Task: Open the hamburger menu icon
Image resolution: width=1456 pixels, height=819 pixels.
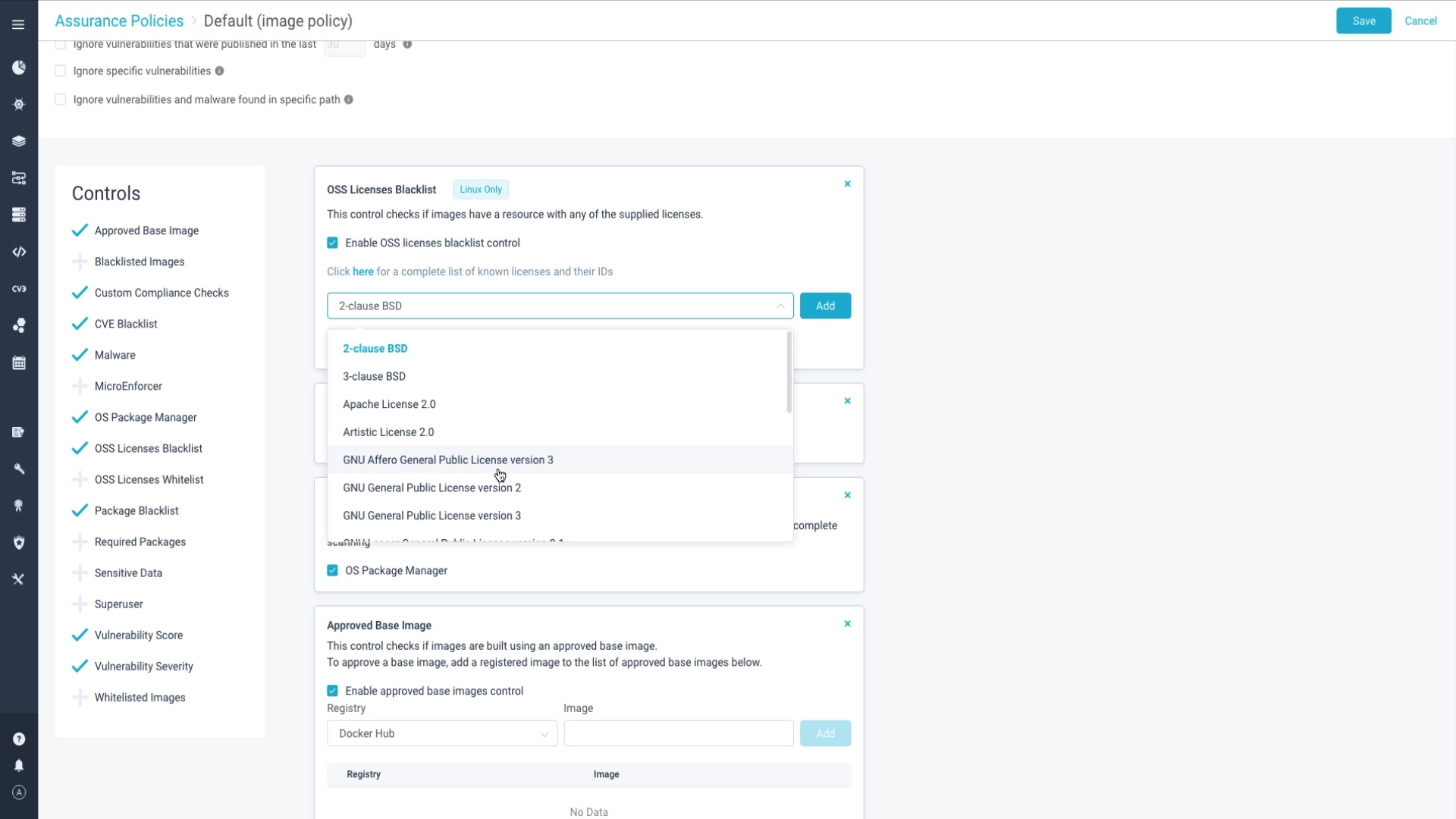Action: coord(18,24)
